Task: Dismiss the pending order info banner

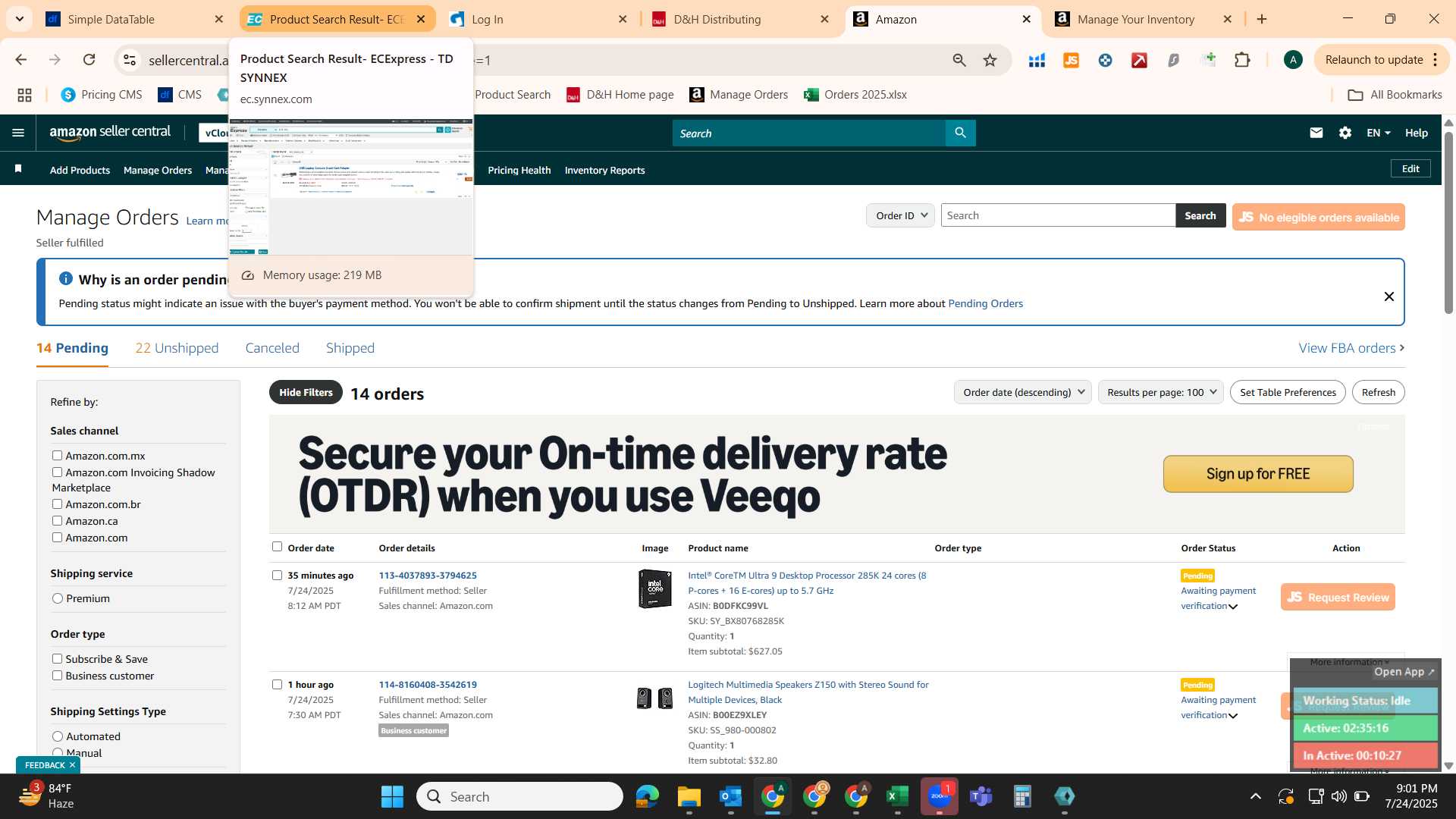Action: point(1389,297)
